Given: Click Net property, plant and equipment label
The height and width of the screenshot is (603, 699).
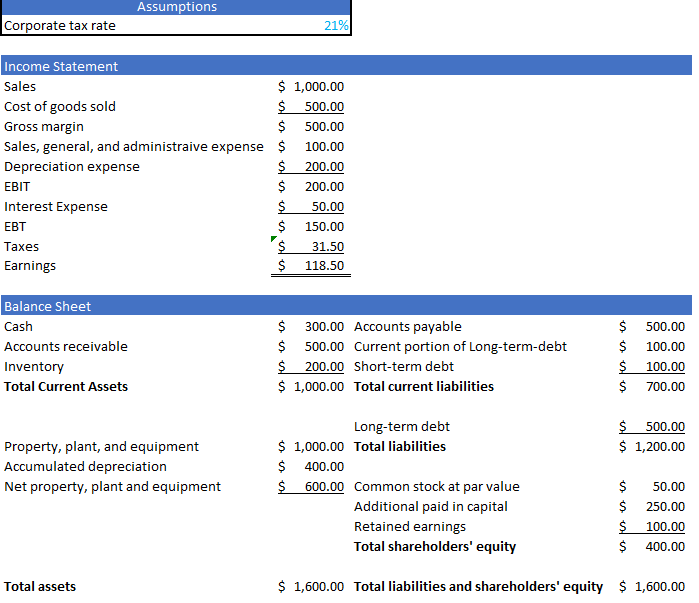Looking at the screenshot, I should click(x=112, y=487).
